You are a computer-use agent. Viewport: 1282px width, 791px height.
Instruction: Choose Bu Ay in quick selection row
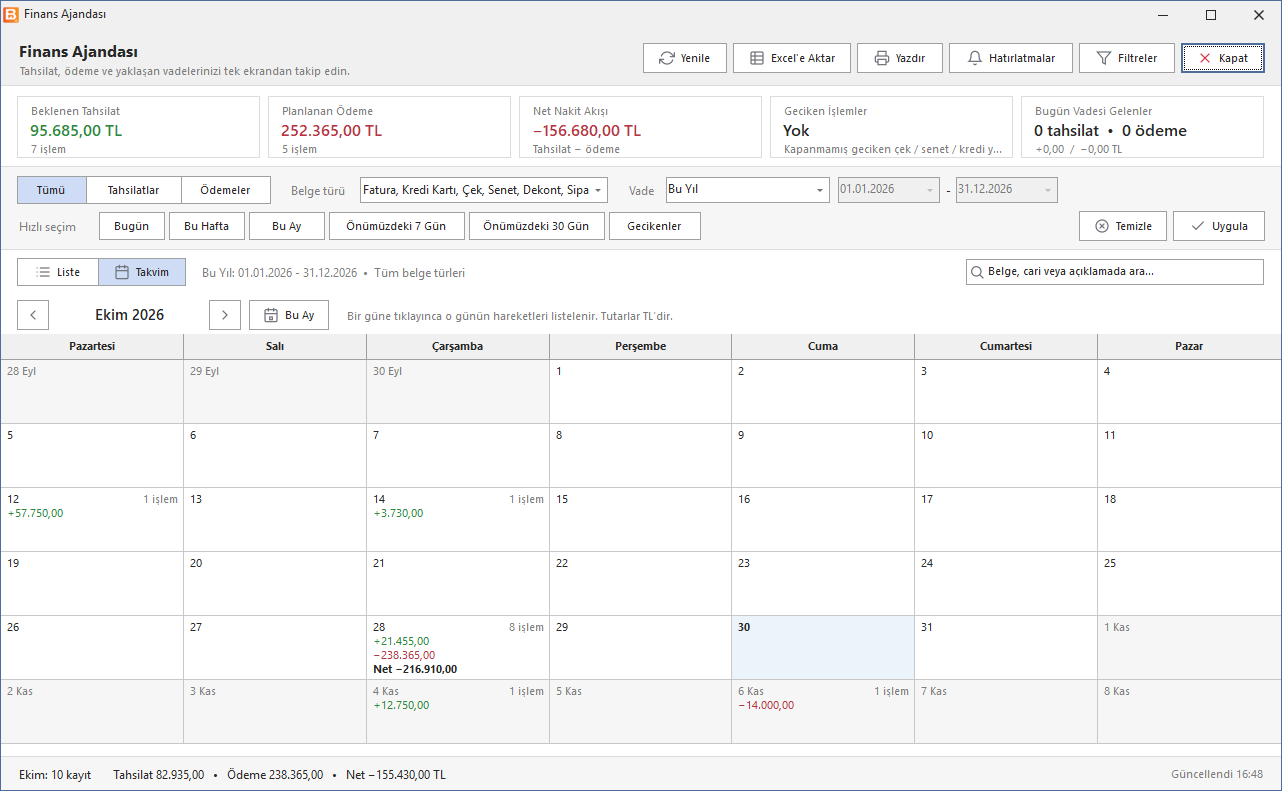[287, 226]
